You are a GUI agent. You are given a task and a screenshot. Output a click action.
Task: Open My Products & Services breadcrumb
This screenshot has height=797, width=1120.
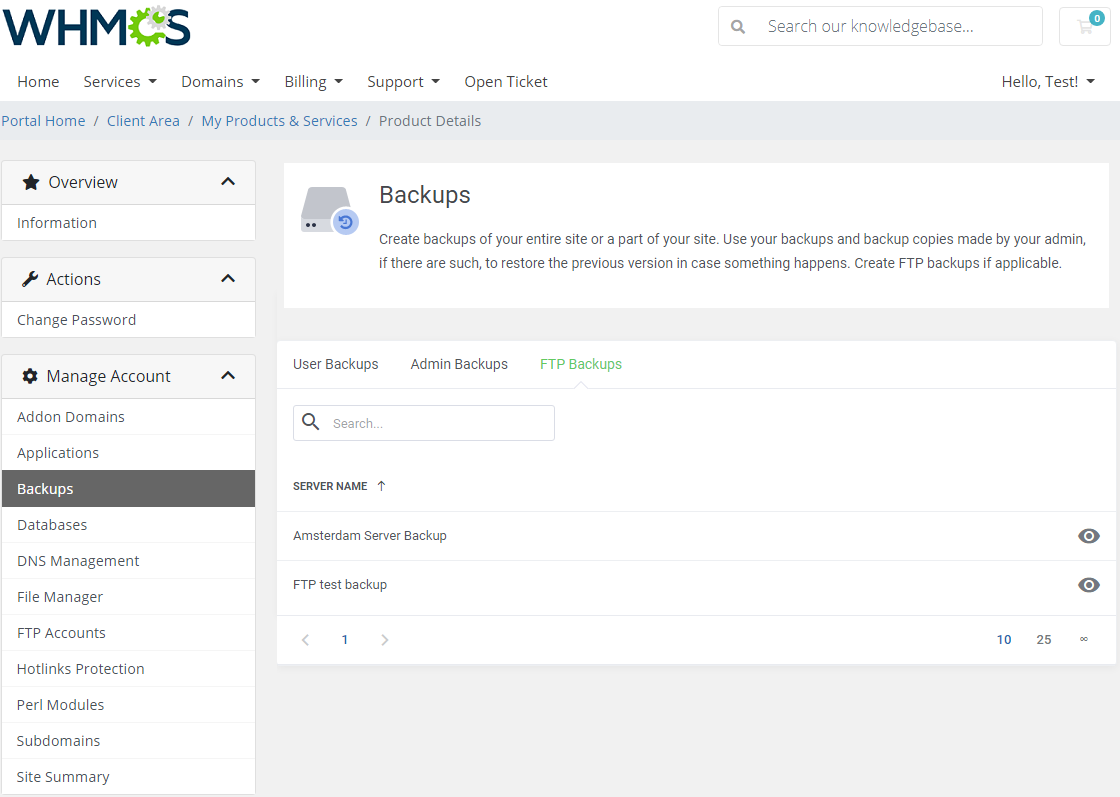[x=279, y=121]
